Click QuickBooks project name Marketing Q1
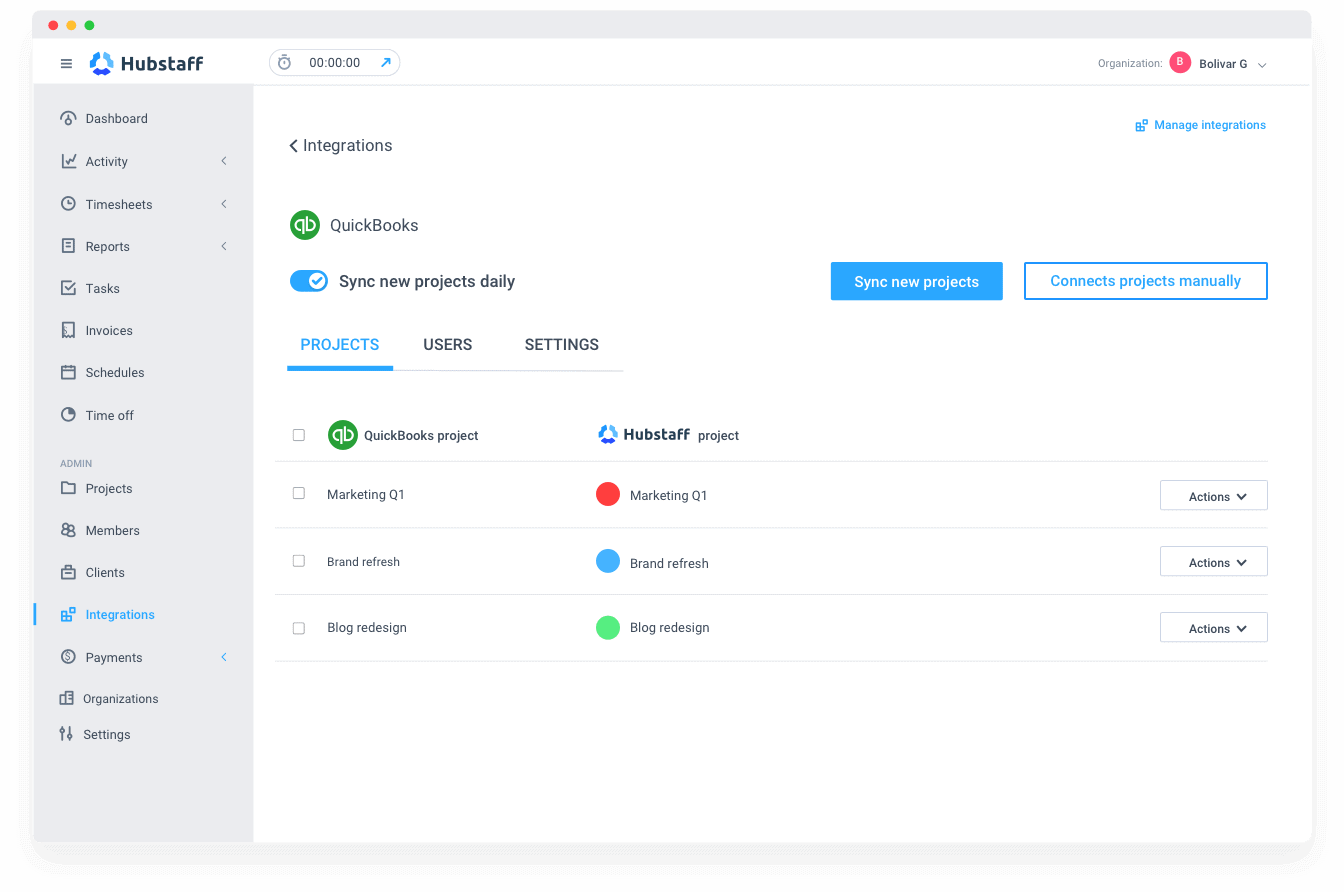The width and height of the screenshot is (1344, 892). coord(366,494)
